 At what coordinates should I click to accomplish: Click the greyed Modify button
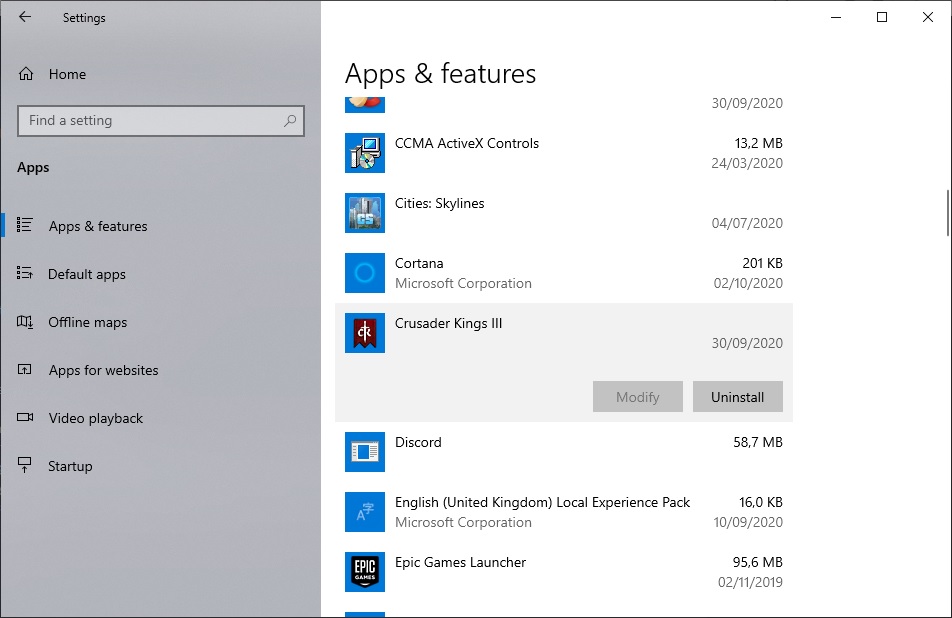point(637,397)
